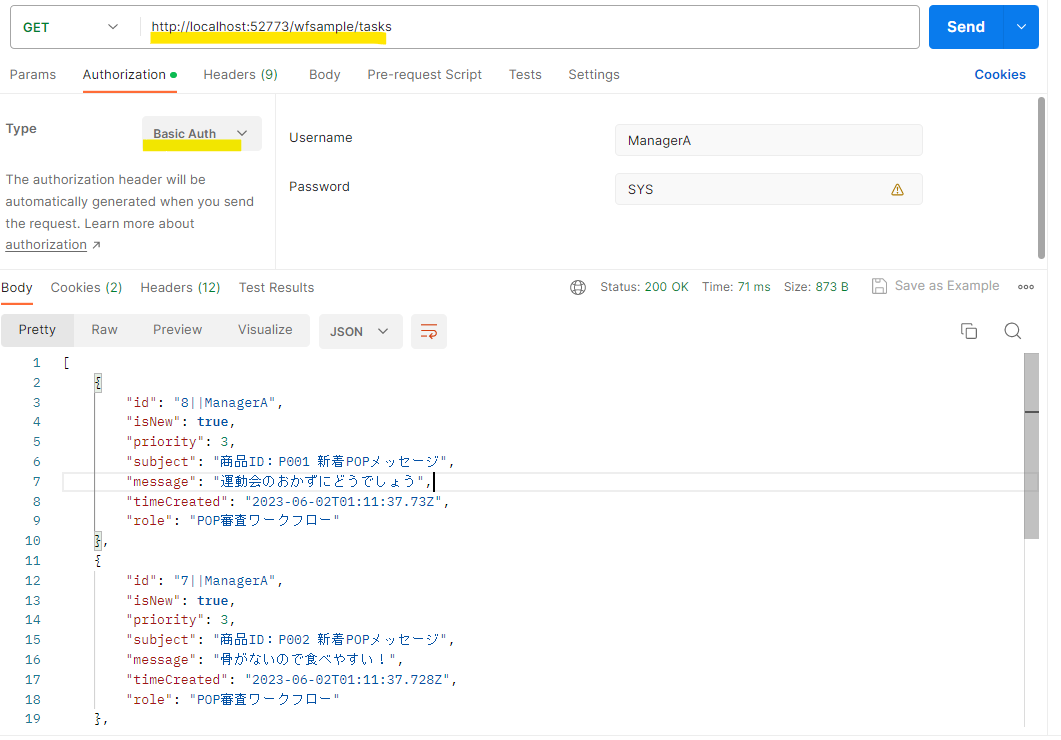Click the priority value on line 14
Screen dimensions: 1061x740
[224, 620]
